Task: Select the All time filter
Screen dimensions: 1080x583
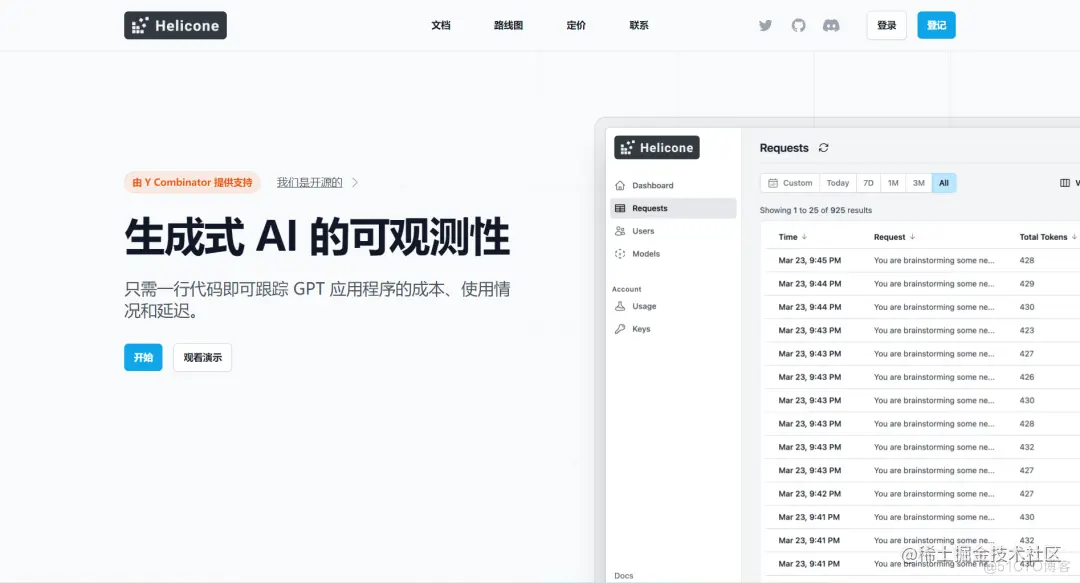Action: pyautogui.click(x=944, y=183)
